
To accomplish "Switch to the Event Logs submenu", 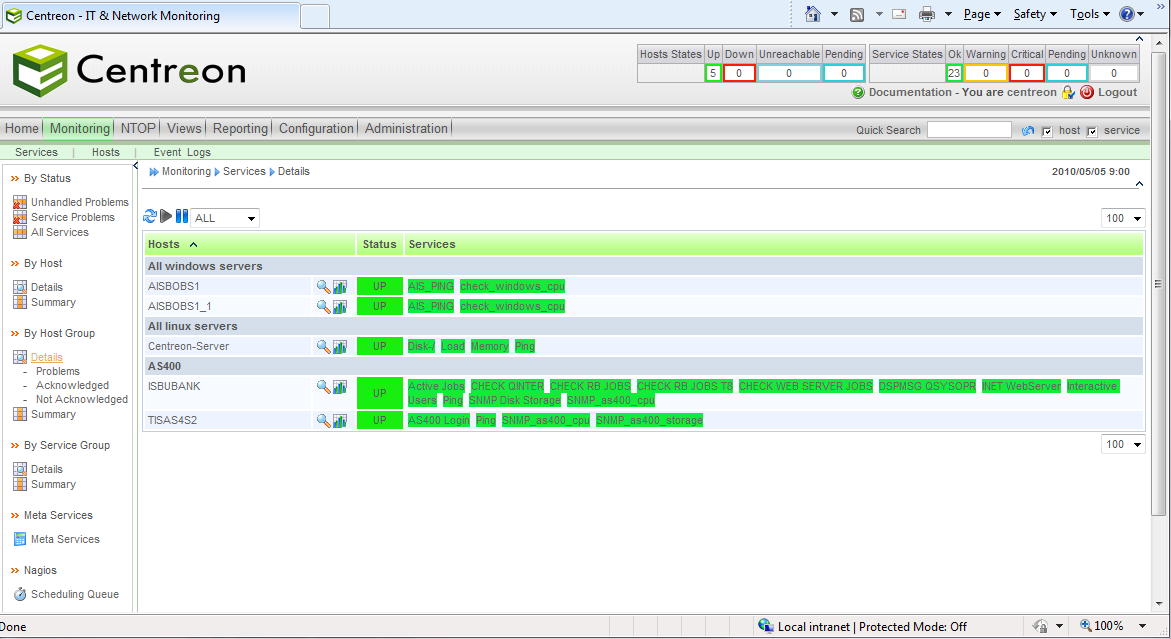I will (182, 152).
